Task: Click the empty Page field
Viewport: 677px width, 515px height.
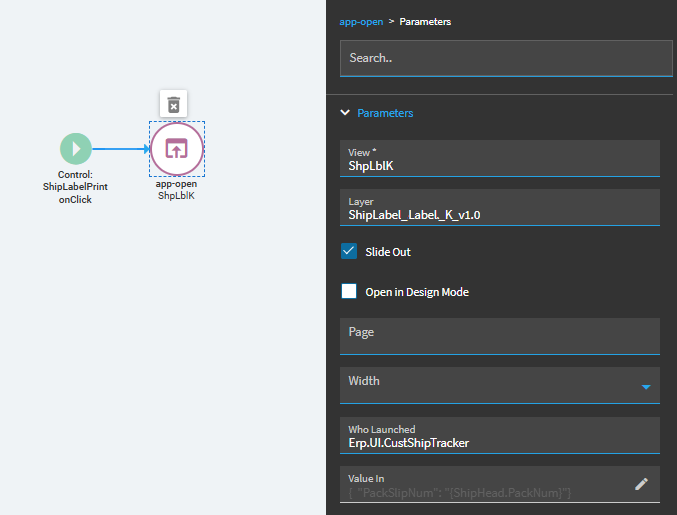Action: pyautogui.click(x=499, y=335)
